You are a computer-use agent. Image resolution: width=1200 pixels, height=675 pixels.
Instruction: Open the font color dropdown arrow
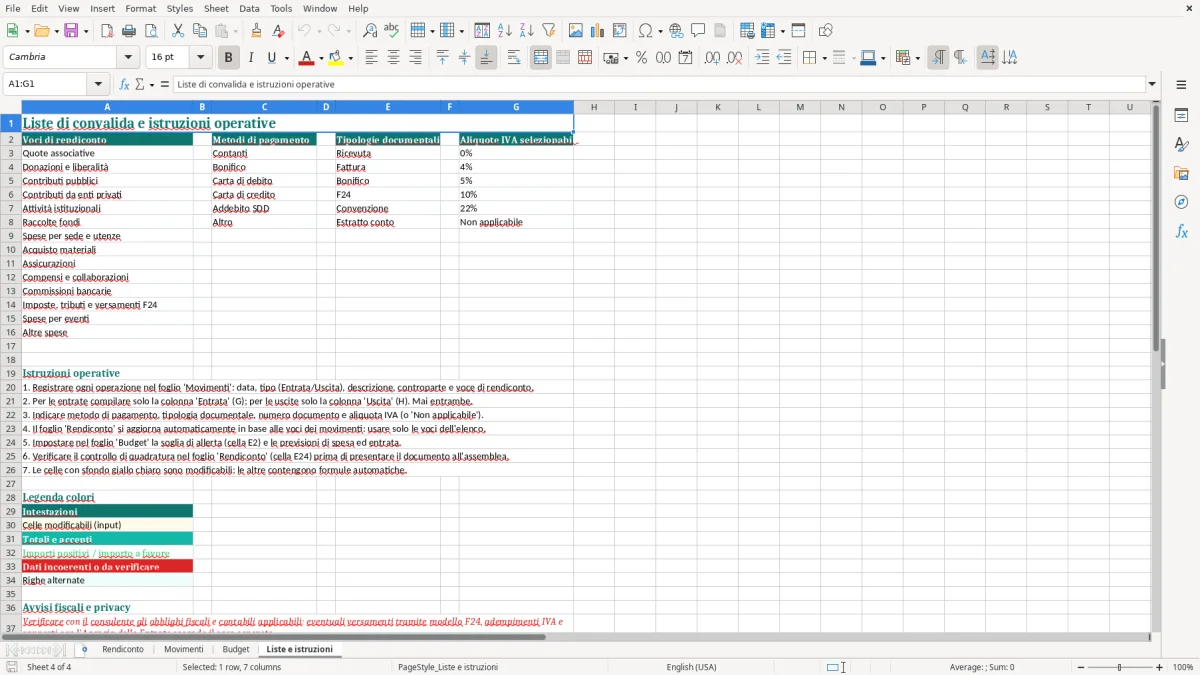320,58
